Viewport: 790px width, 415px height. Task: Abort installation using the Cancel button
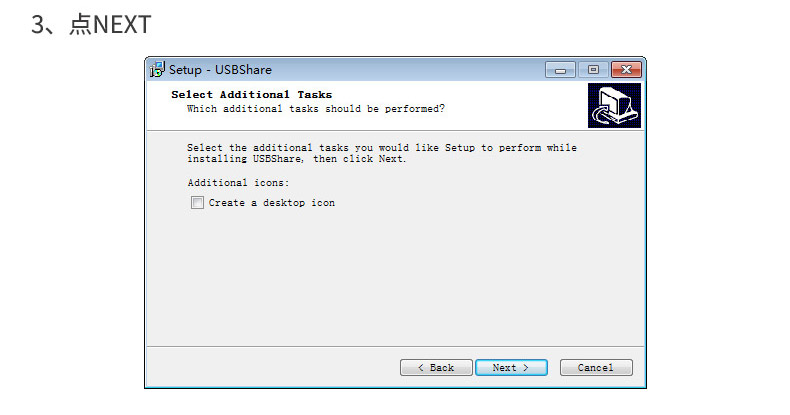(x=596, y=368)
